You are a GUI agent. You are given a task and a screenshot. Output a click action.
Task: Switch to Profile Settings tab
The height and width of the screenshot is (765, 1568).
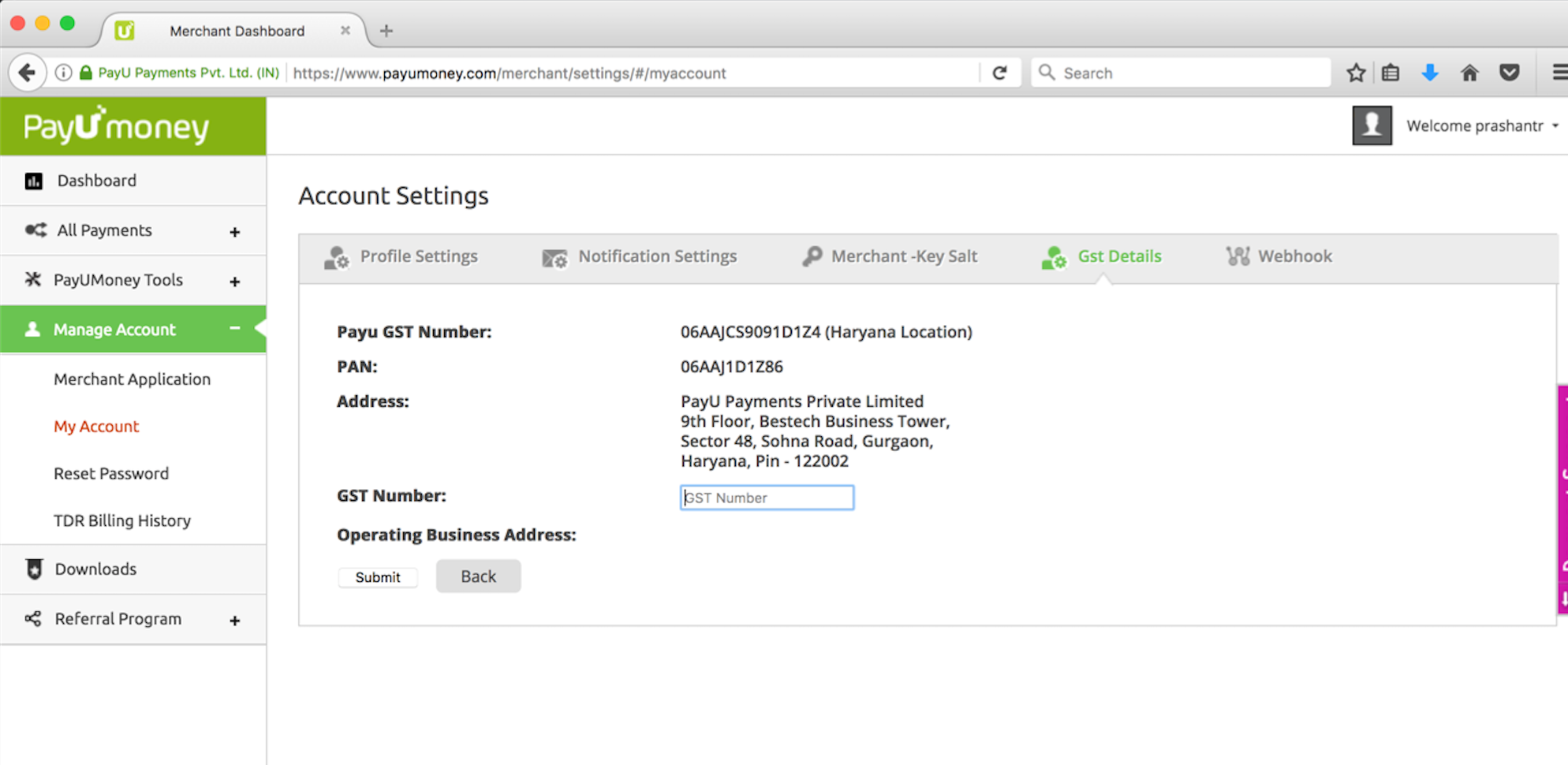(x=401, y=257)
